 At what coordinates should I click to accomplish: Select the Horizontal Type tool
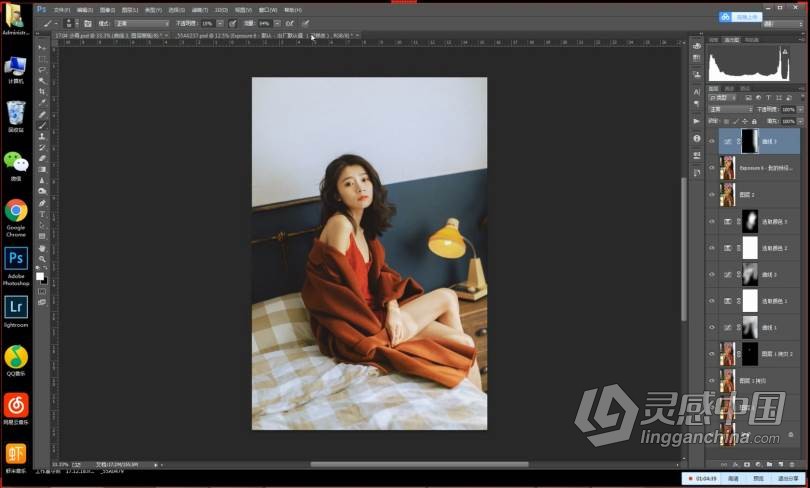coord(42,214)
